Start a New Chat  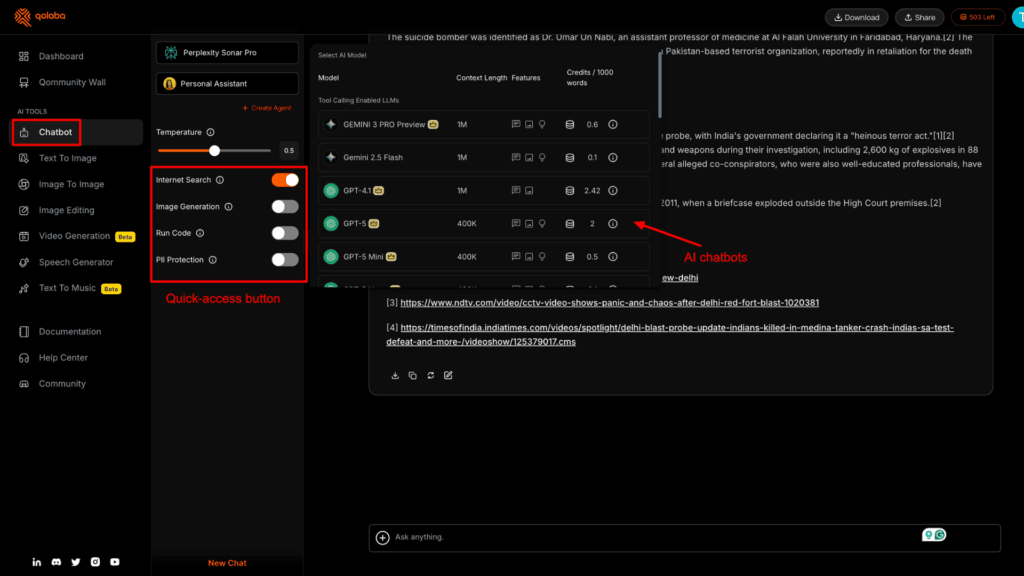click(227, 563)
